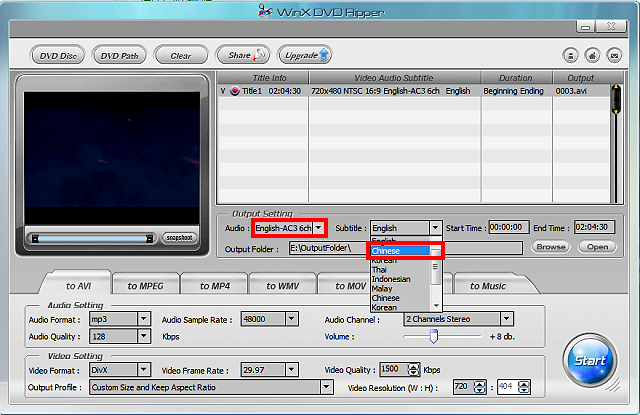Click the email envelope round icon
Image resolution: width=640 pixels, height=415 pixels.
click(614, 55)
